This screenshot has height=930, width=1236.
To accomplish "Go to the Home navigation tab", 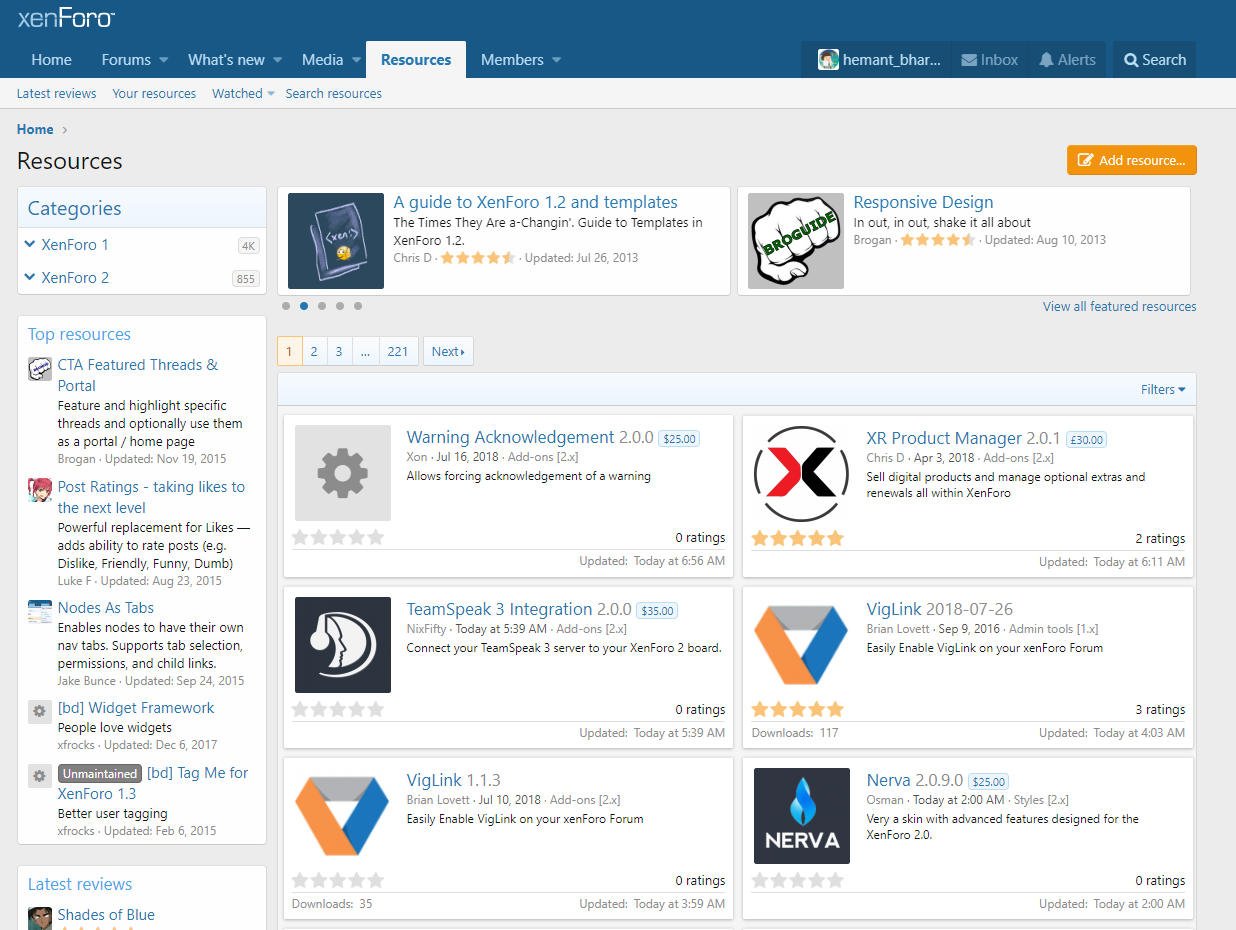I will [x=51, y=60].
